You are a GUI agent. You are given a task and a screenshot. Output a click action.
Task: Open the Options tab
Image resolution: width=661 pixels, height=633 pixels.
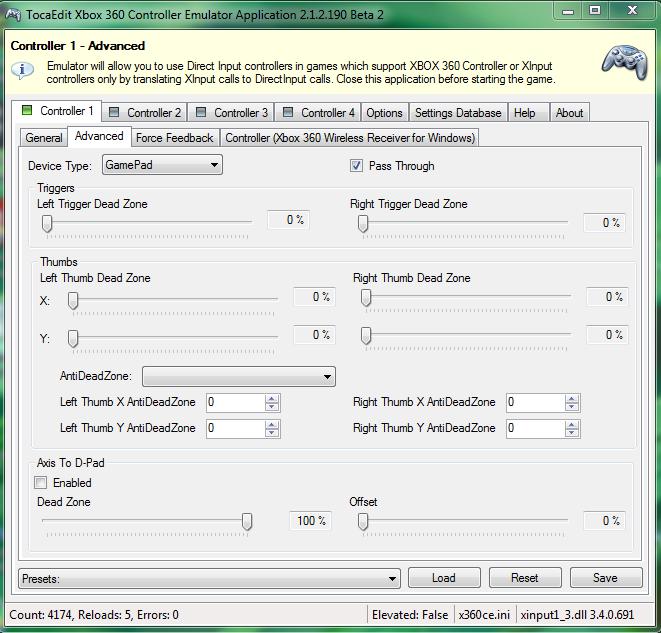tap(384, 113)
